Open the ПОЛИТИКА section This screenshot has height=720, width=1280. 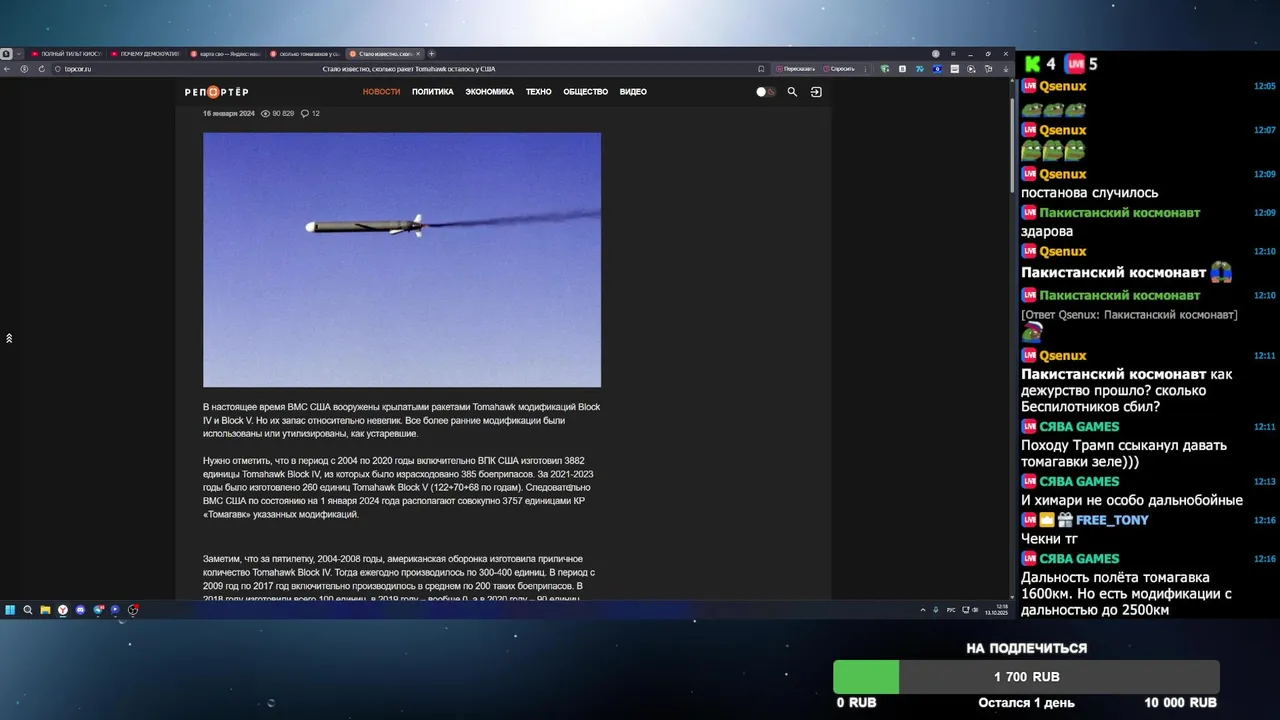(x=432, y=92)
